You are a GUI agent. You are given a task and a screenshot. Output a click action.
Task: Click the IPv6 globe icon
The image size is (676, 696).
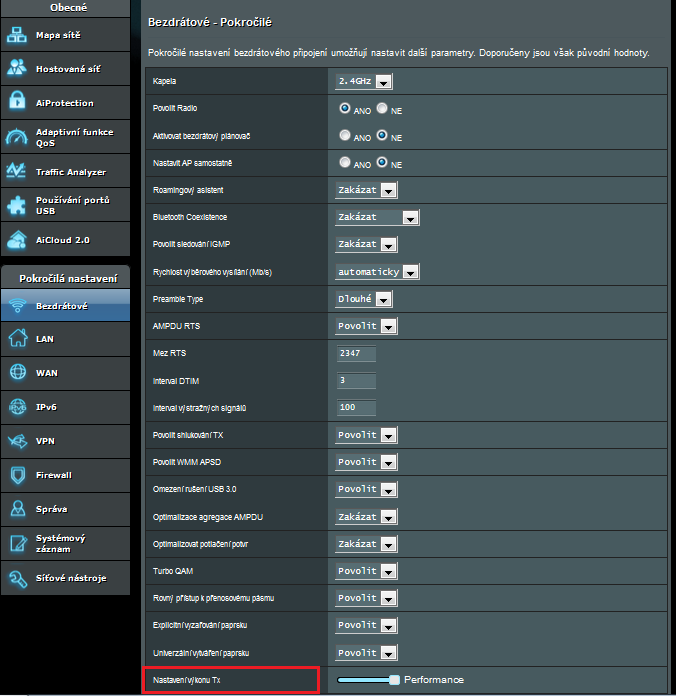(18, 407)
